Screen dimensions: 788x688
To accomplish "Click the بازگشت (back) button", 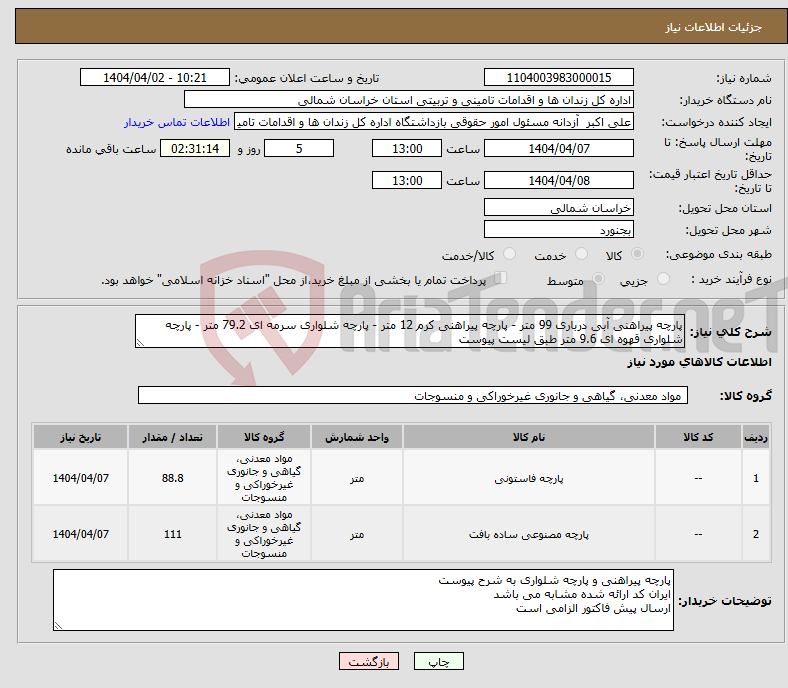I will (369, 661).
